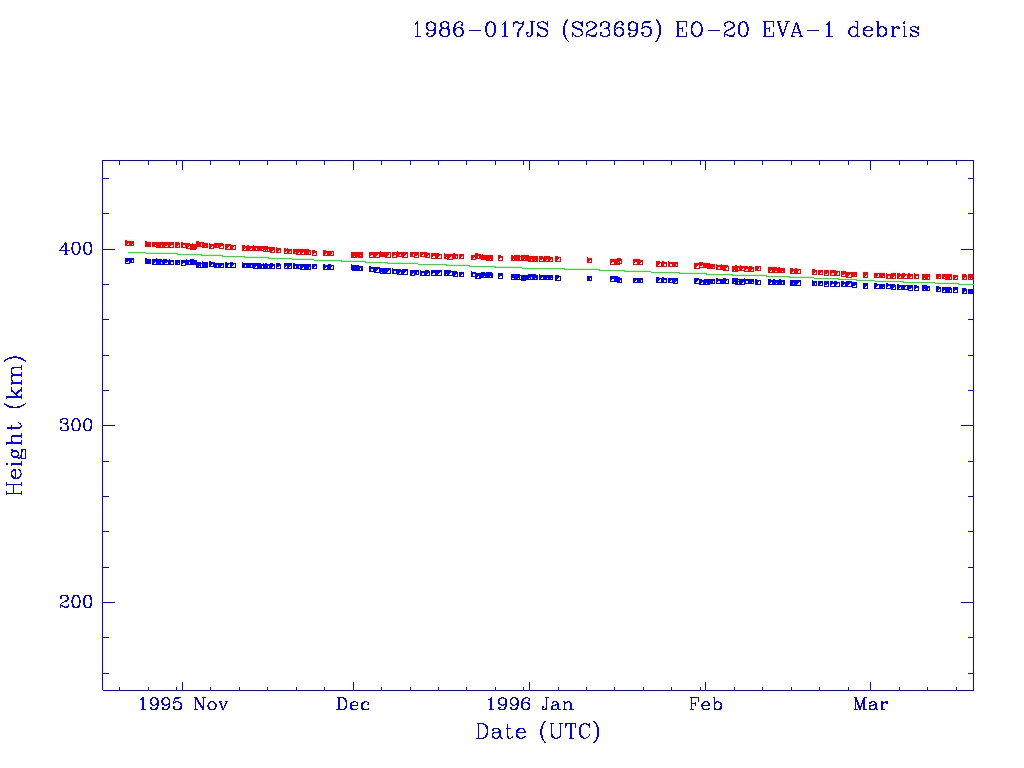Pick the leftmost blue data point
Viewport: 1024px width, 768px height.
[x=128, y=261]
